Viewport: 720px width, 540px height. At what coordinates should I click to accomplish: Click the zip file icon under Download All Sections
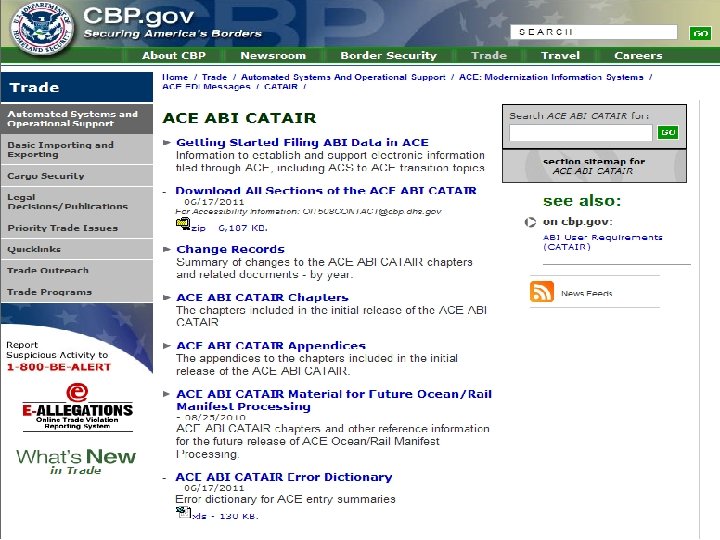[x=183, y=224]
